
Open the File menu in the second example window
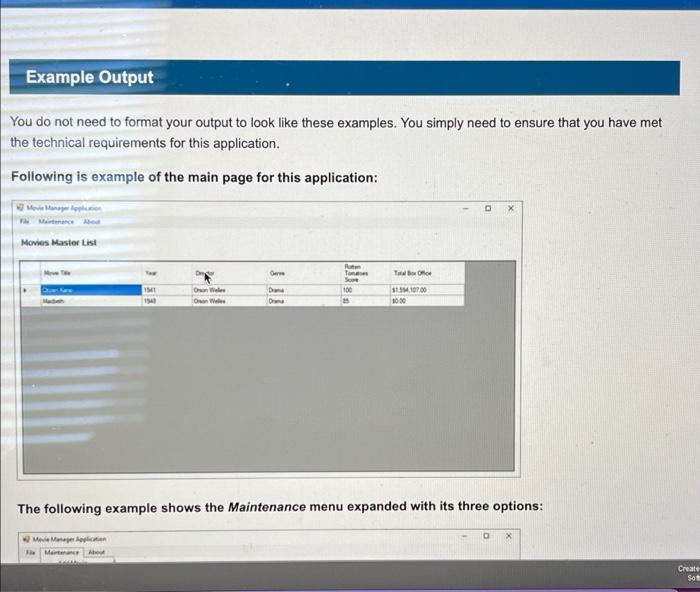[30, 552]
